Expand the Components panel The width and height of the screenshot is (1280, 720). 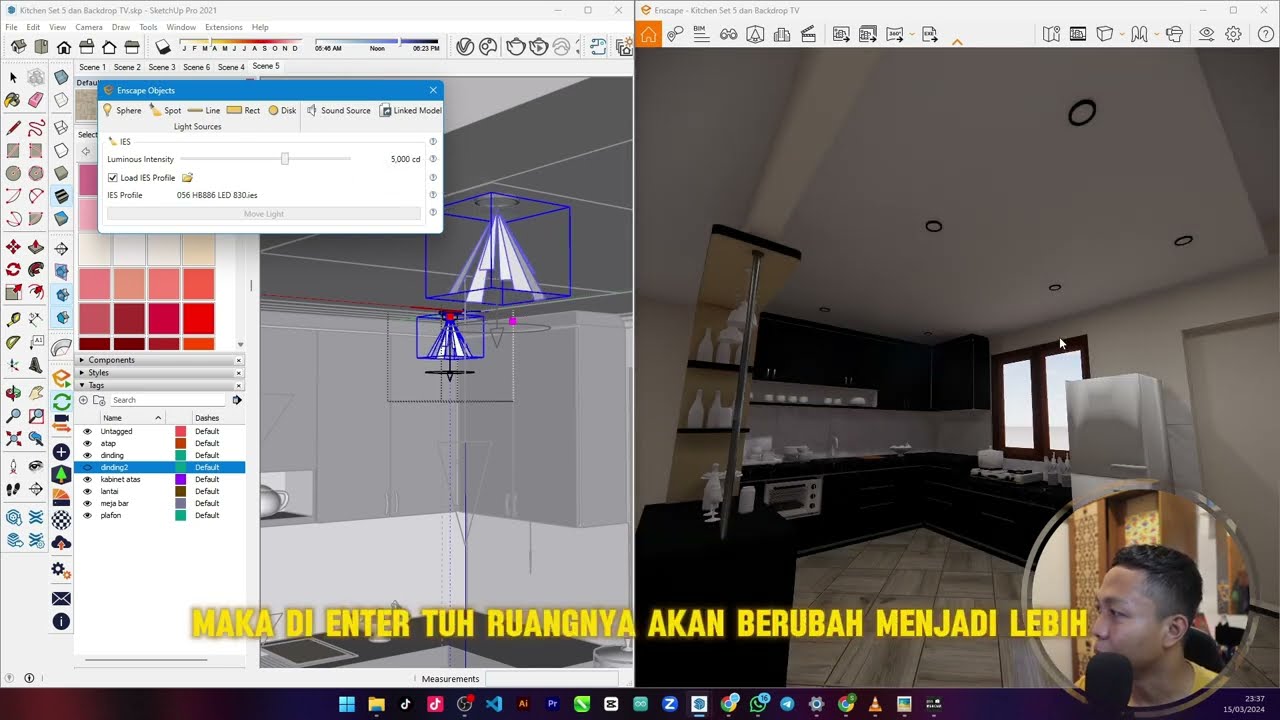[x=82, y=360]
